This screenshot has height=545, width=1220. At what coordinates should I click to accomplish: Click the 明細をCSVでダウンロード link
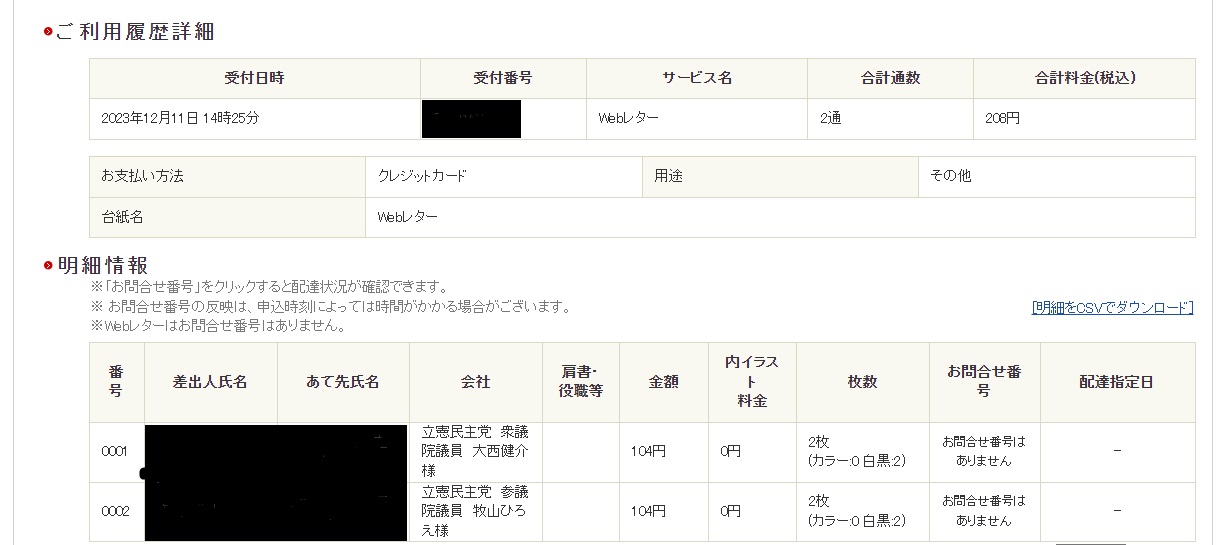click(1112, 308)
